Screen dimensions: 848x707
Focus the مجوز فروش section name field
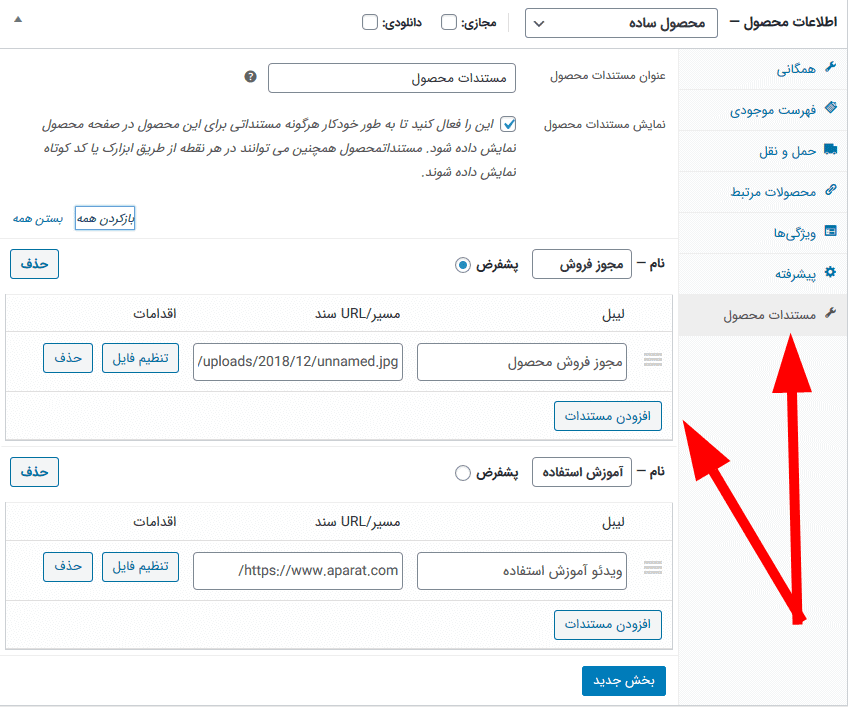coord(581,265)
